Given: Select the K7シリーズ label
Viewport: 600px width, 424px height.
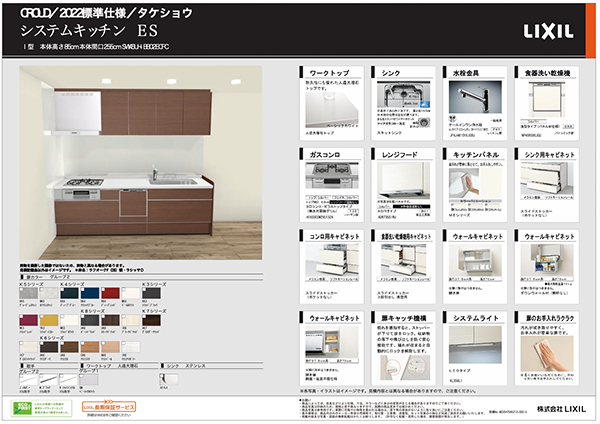Looking at the screenshot, I should coord(154,311).
